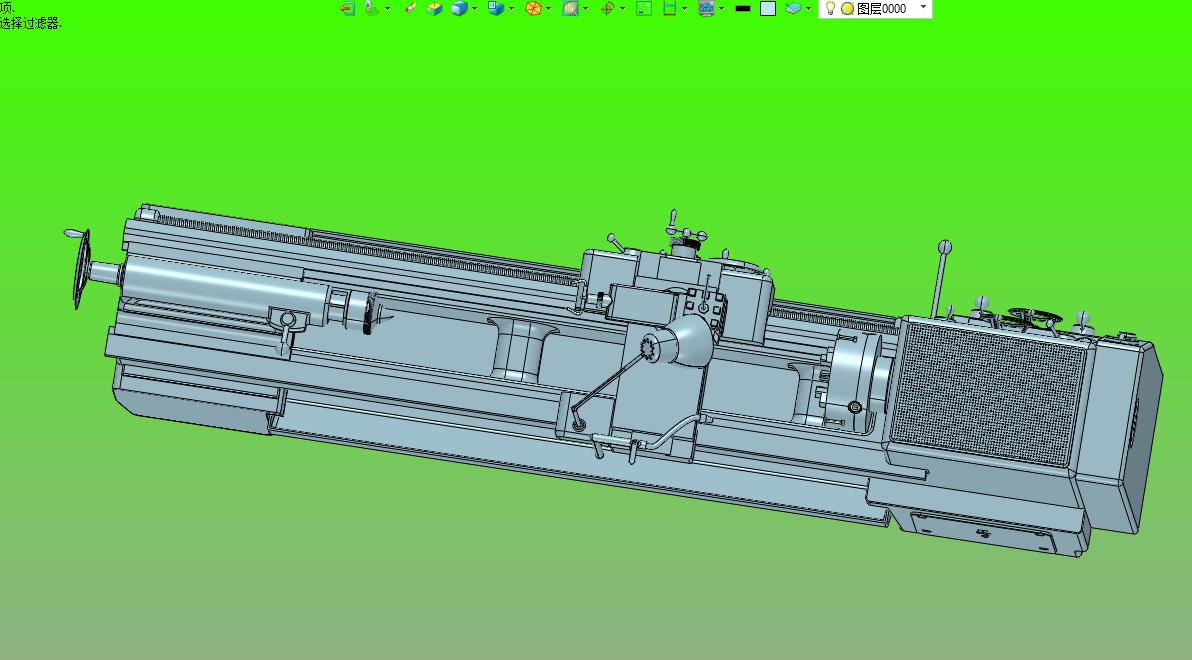
Task: Click the light blue color swatch
Action: pyautogui.click(x=768, y=8)
